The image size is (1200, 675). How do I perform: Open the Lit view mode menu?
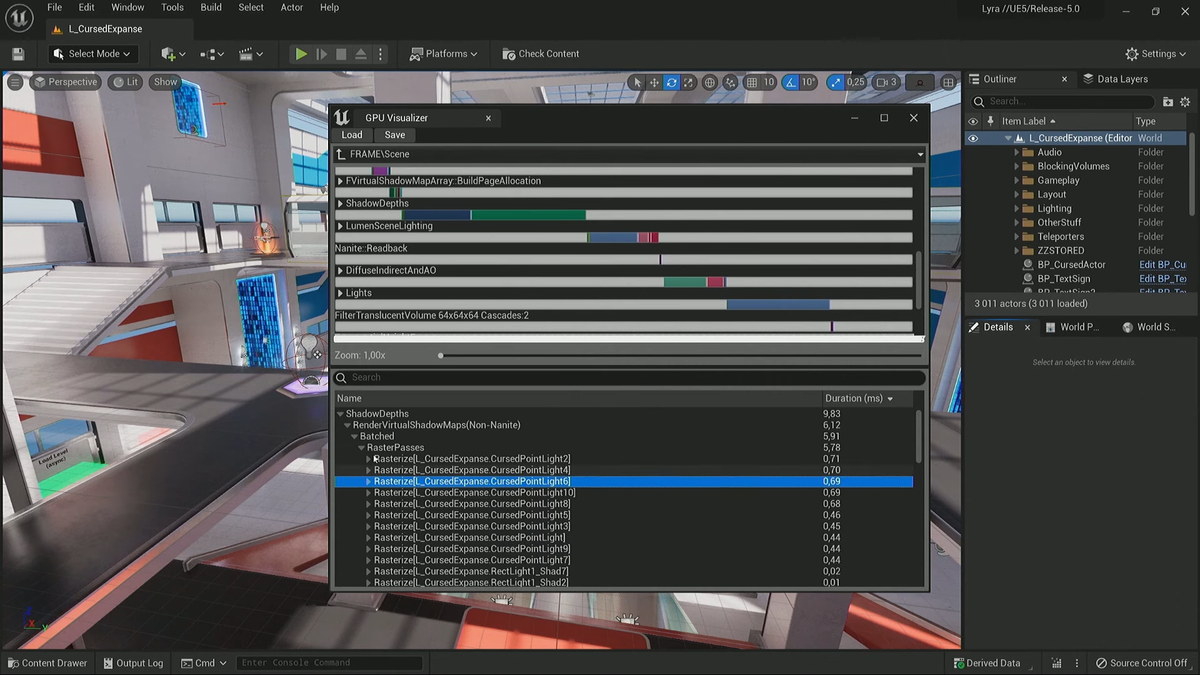tap(126, 82)
